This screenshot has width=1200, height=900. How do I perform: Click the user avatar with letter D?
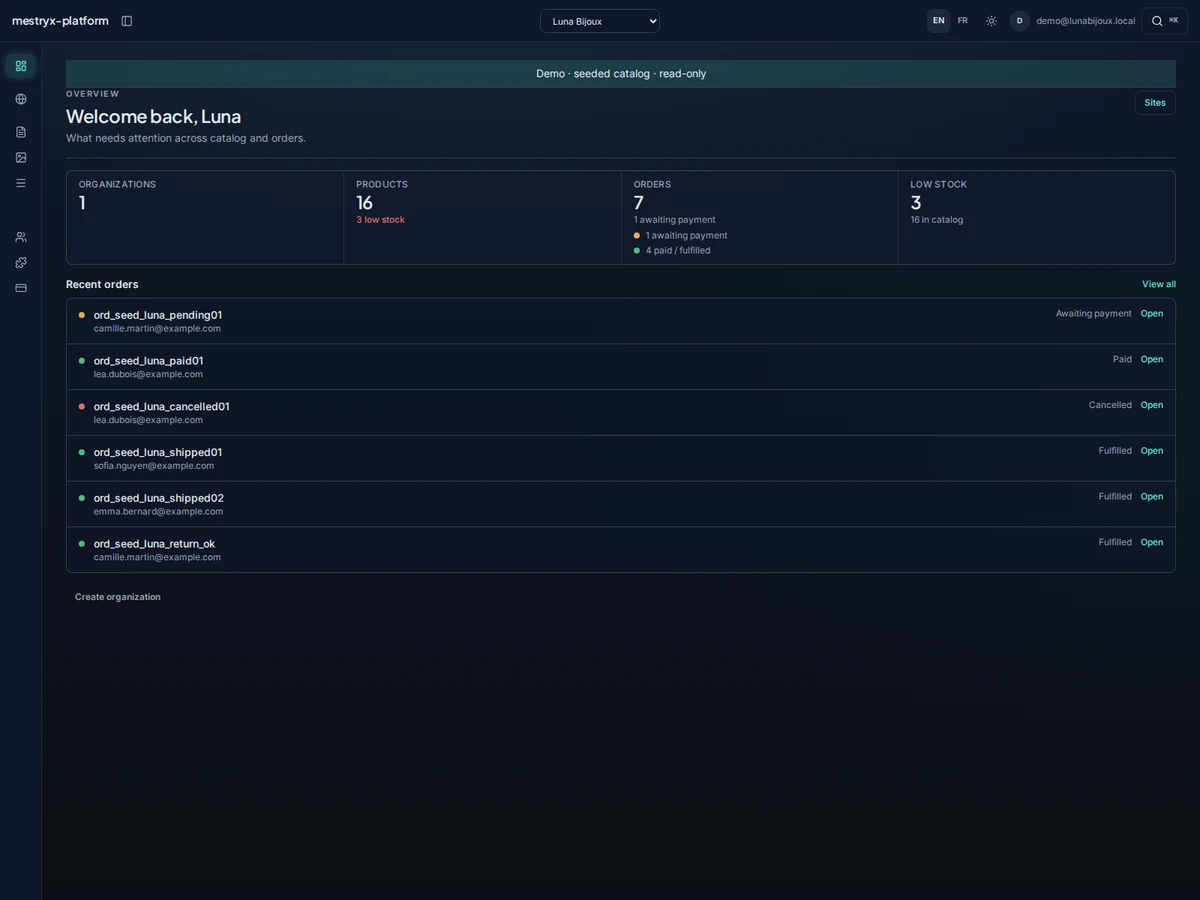click(1019, 21)
